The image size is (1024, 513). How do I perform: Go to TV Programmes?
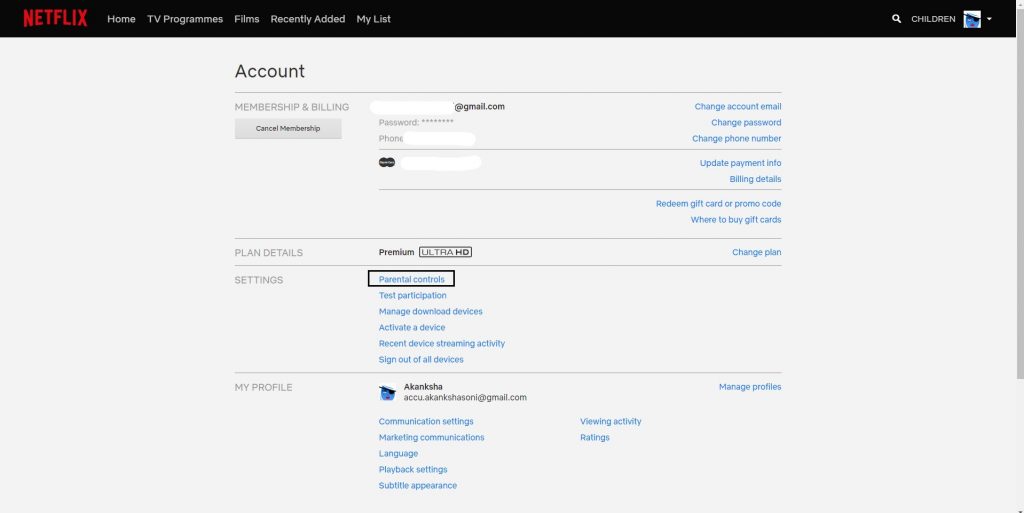[x=185, y=19]
